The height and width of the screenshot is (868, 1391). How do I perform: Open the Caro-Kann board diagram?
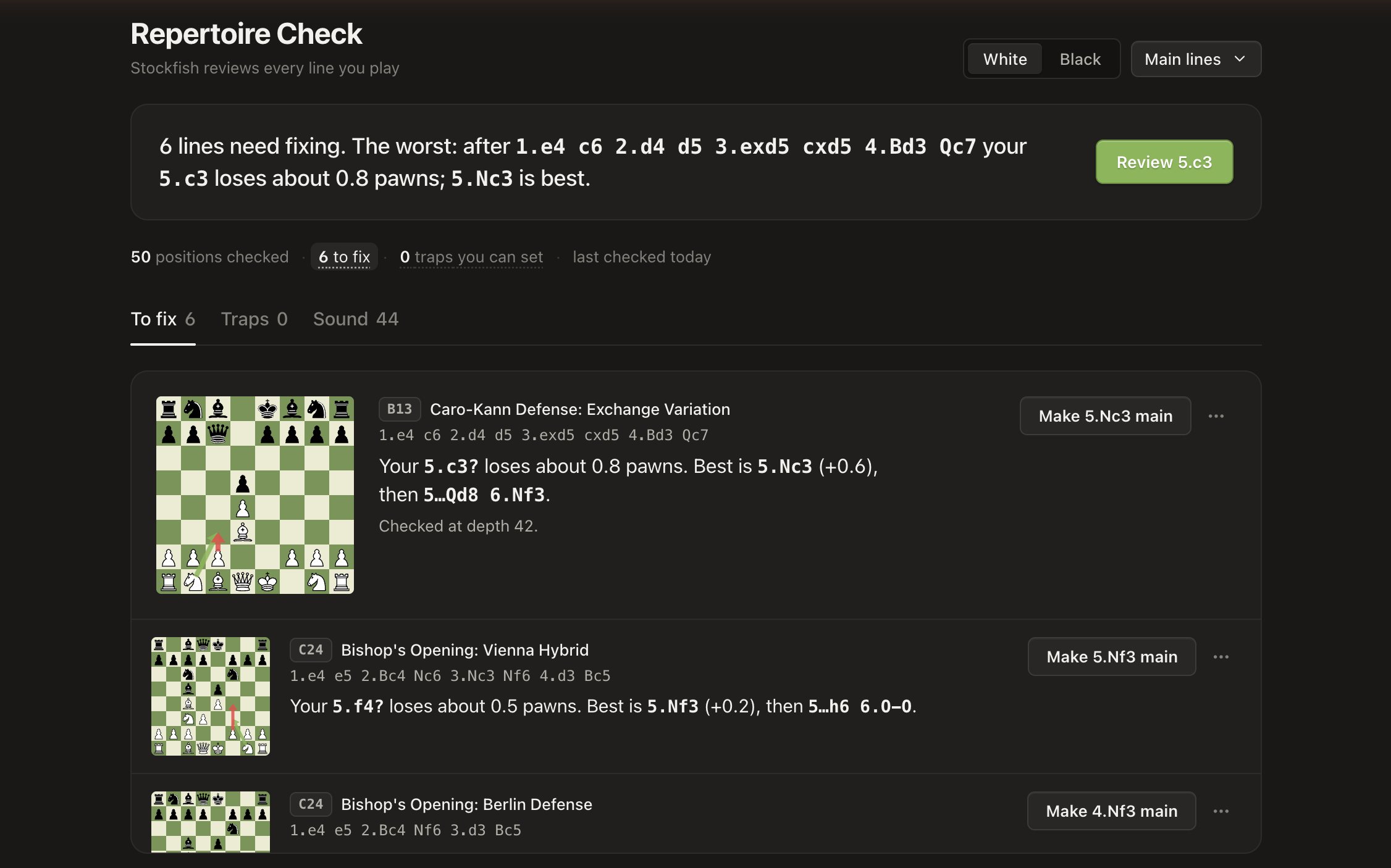[x=255, y=495]
